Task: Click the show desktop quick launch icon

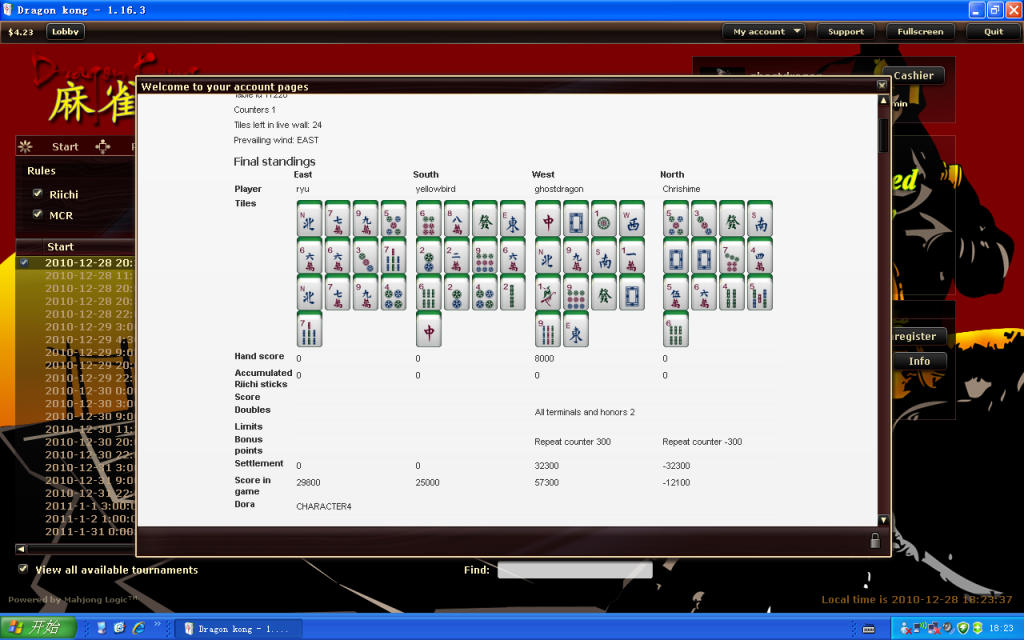Action: click(101, 628)
